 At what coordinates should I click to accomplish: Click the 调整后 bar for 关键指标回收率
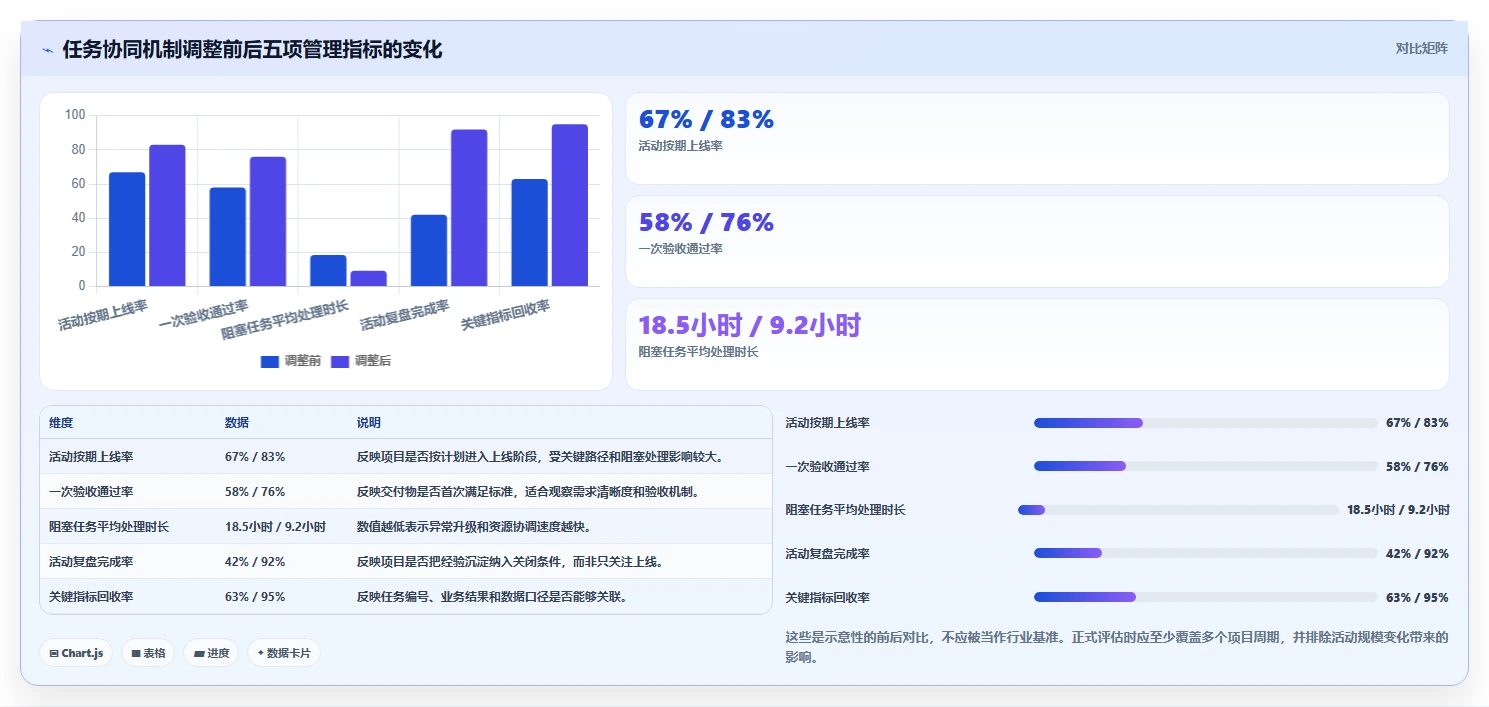click(x=570, y=205)
